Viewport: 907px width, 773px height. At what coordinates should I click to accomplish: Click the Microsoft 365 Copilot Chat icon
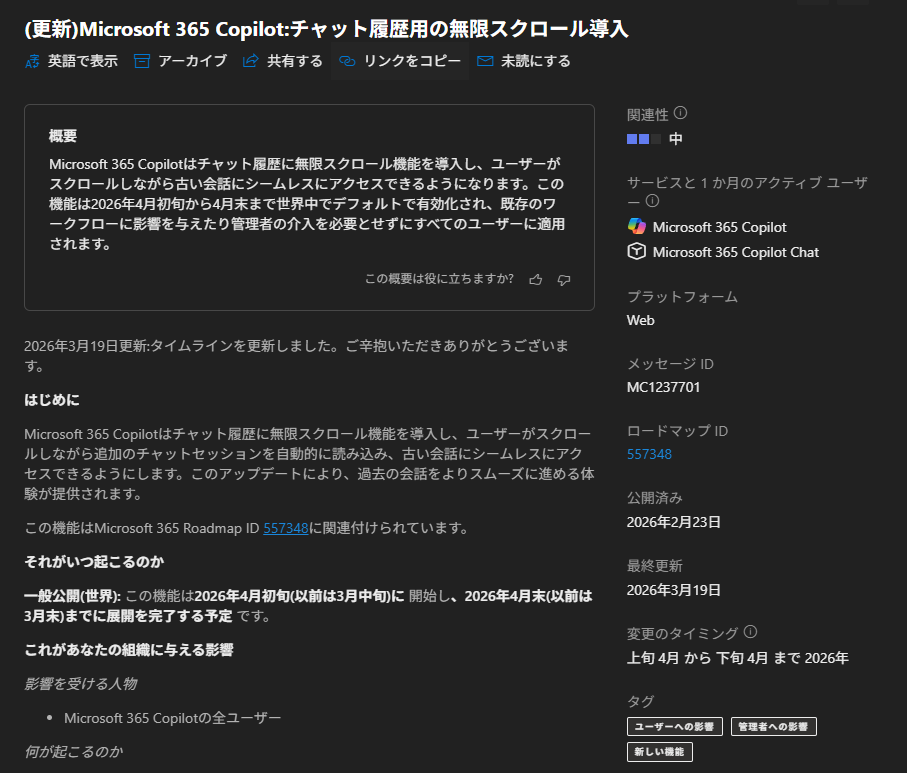(636, 252)
